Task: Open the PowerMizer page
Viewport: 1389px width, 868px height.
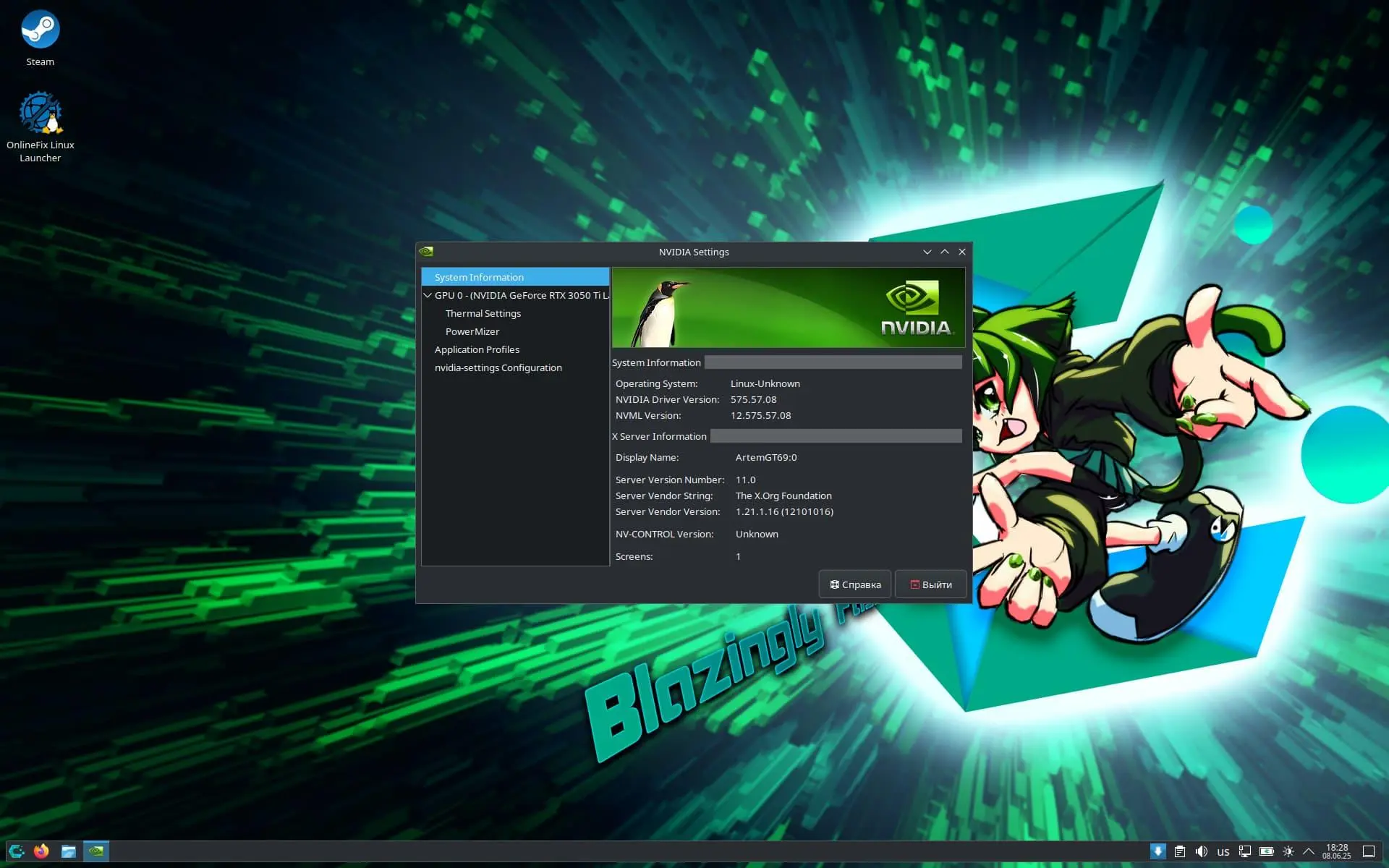Action: pos(472,331)
